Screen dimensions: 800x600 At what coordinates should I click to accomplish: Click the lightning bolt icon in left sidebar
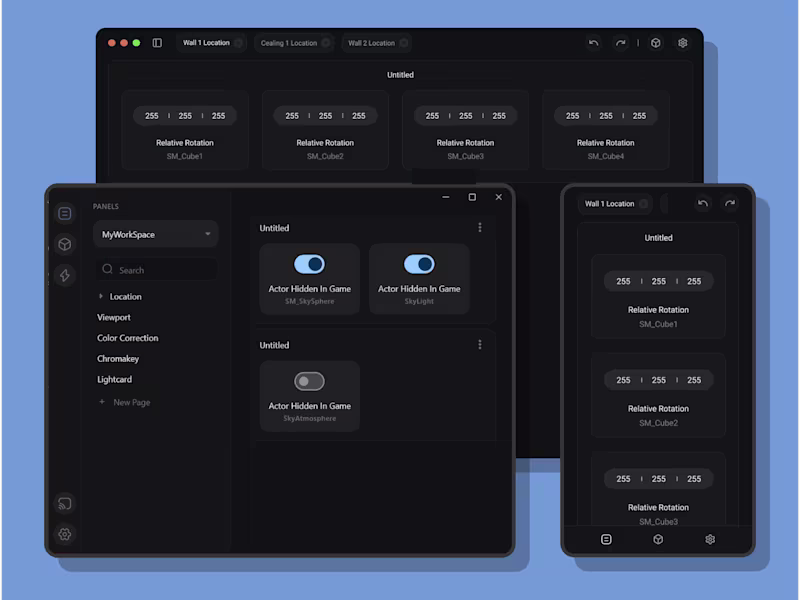65,276
